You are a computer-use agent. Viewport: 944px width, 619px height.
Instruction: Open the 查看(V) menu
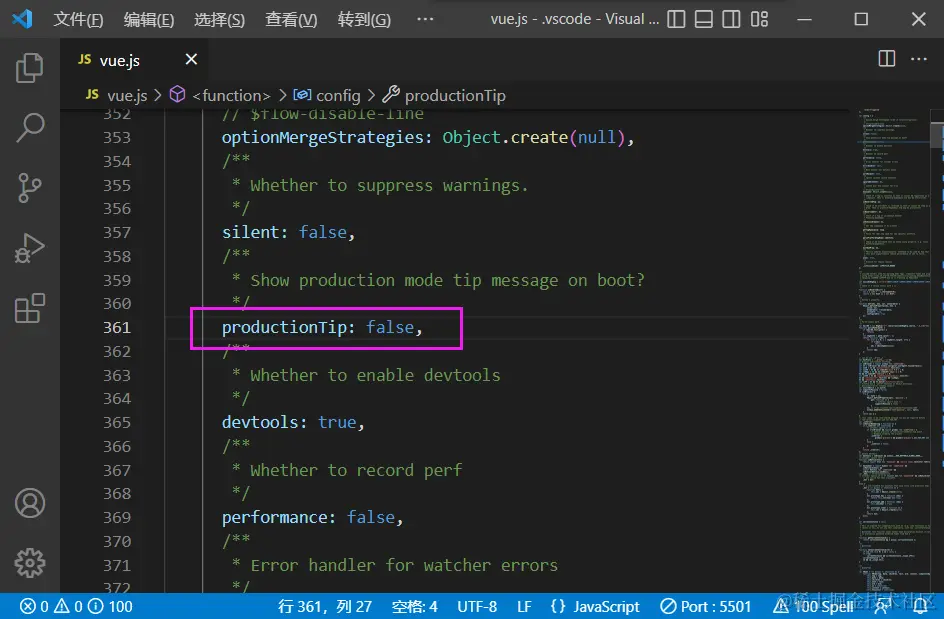(291, 19)
